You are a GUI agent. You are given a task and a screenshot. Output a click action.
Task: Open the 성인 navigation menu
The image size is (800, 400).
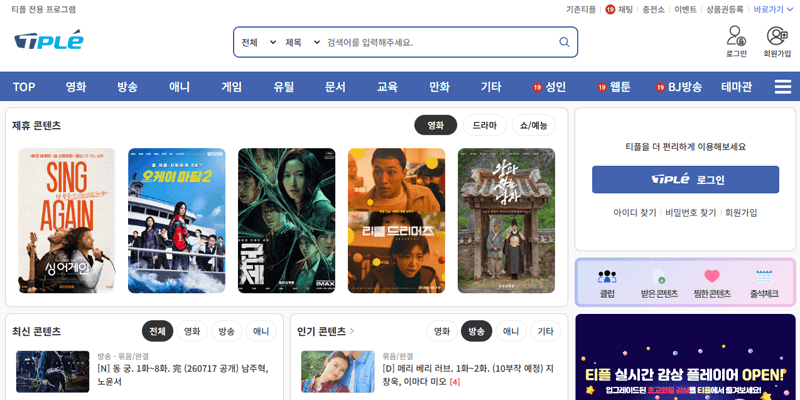[549, 87]
